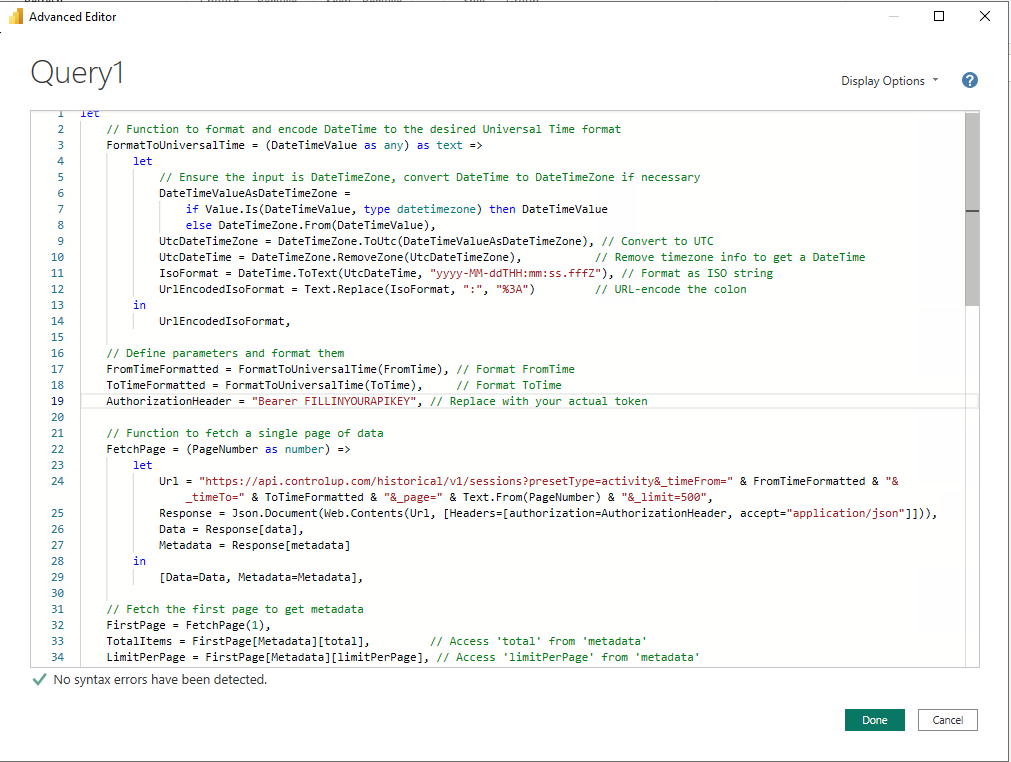This screenshot has height=762, width=1011.
Task: Click "[Data=Data, Metadata=Metadata]" record line
Action: pos(261,577)
